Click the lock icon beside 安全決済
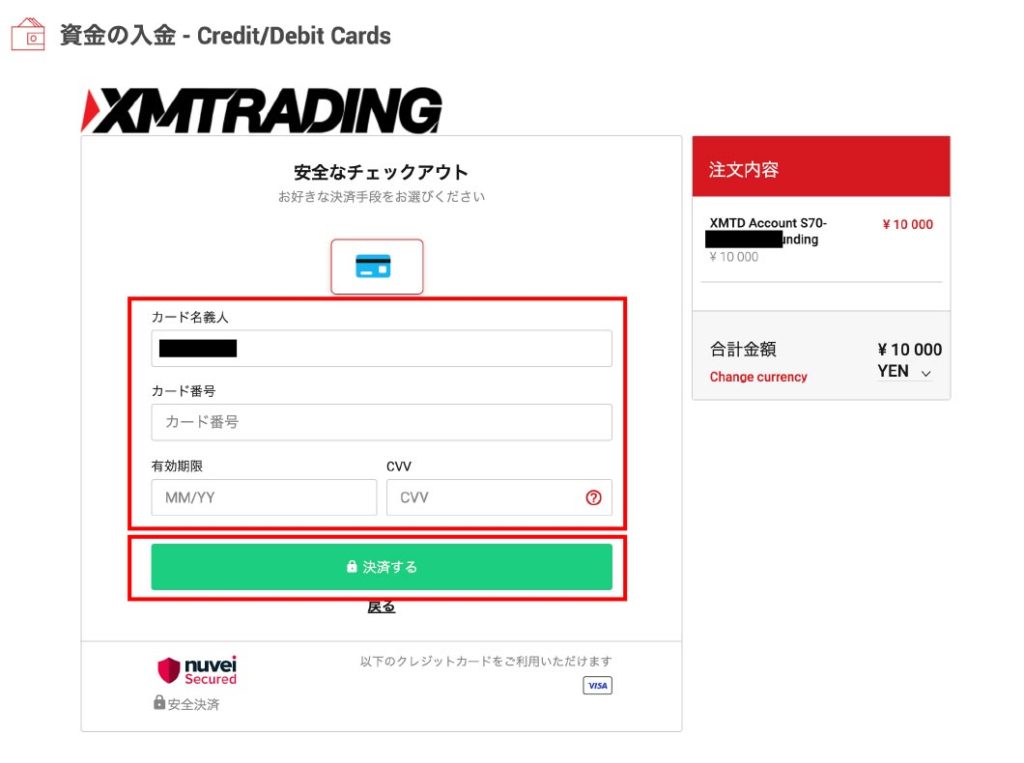1024x763 pixels. coord(159,703)
